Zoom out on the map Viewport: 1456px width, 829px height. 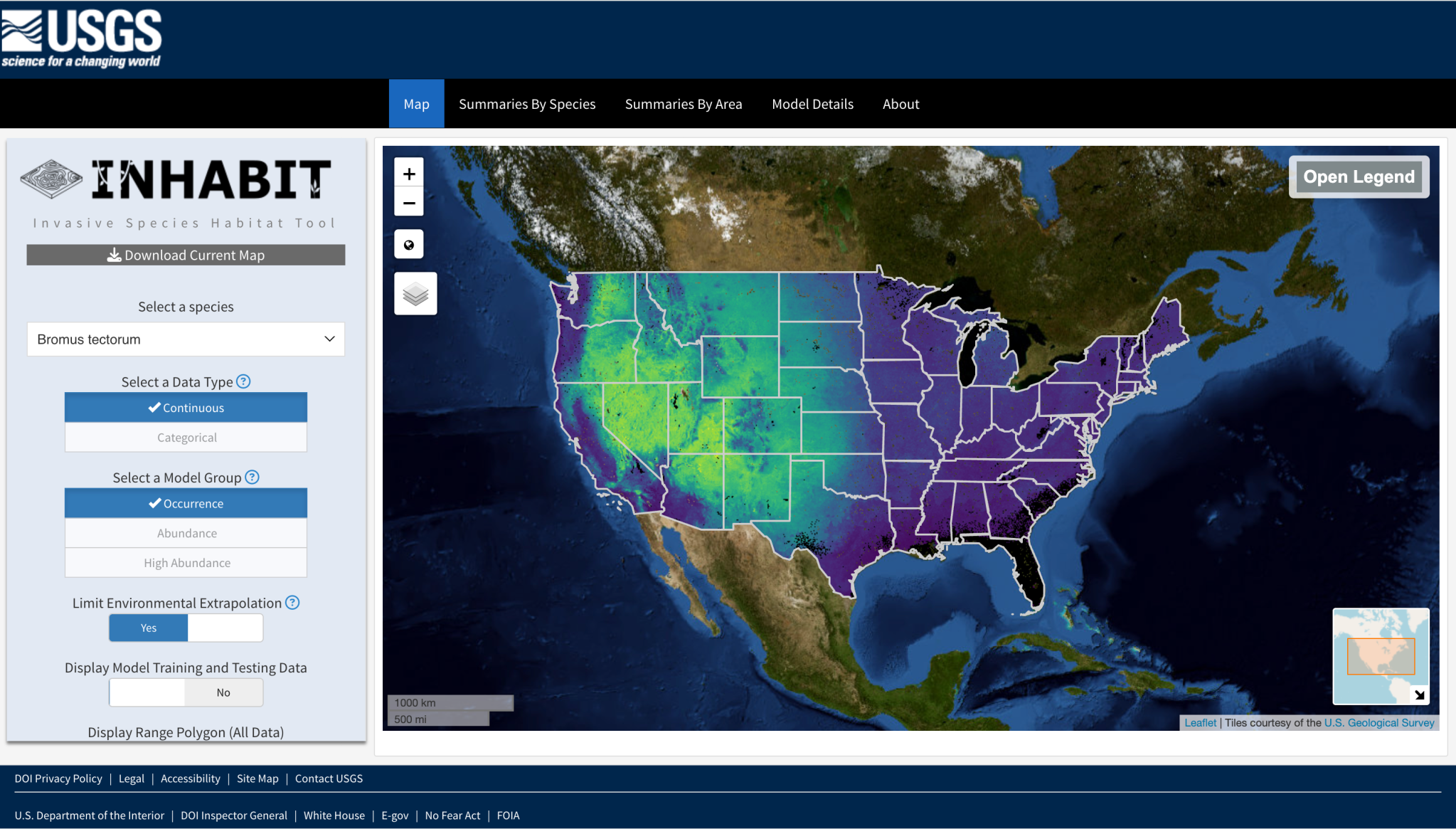[x=409, y=203]
